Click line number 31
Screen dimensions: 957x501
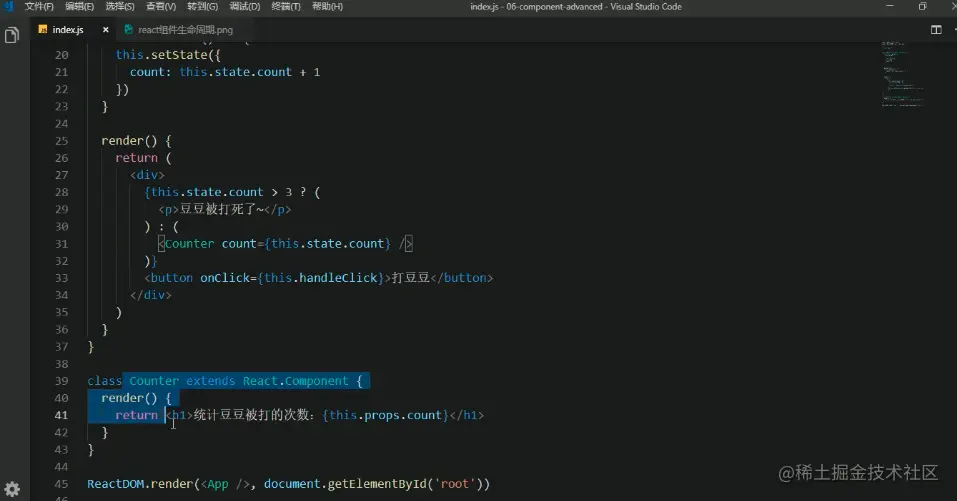click(x=62, y=244)
